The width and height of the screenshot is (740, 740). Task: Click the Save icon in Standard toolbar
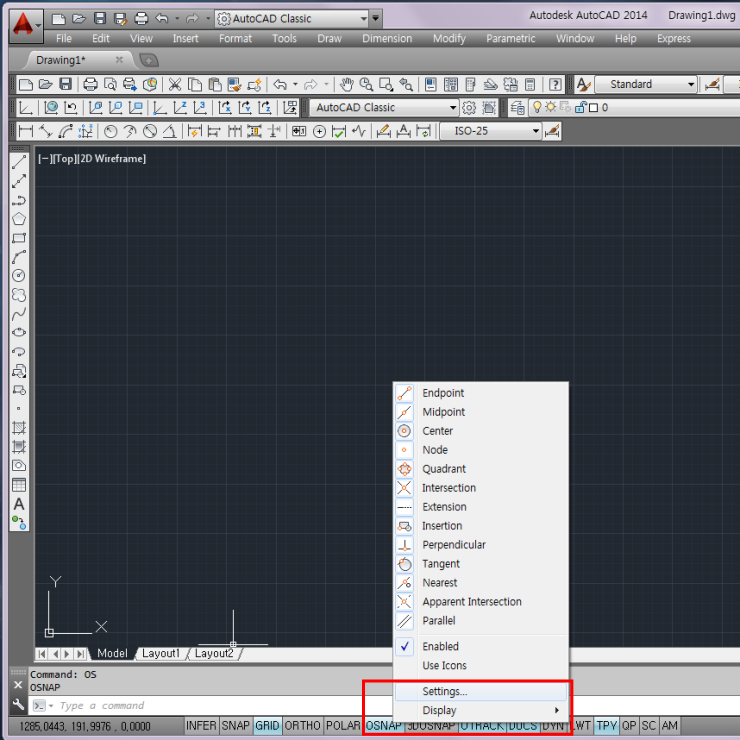point(65,84)
